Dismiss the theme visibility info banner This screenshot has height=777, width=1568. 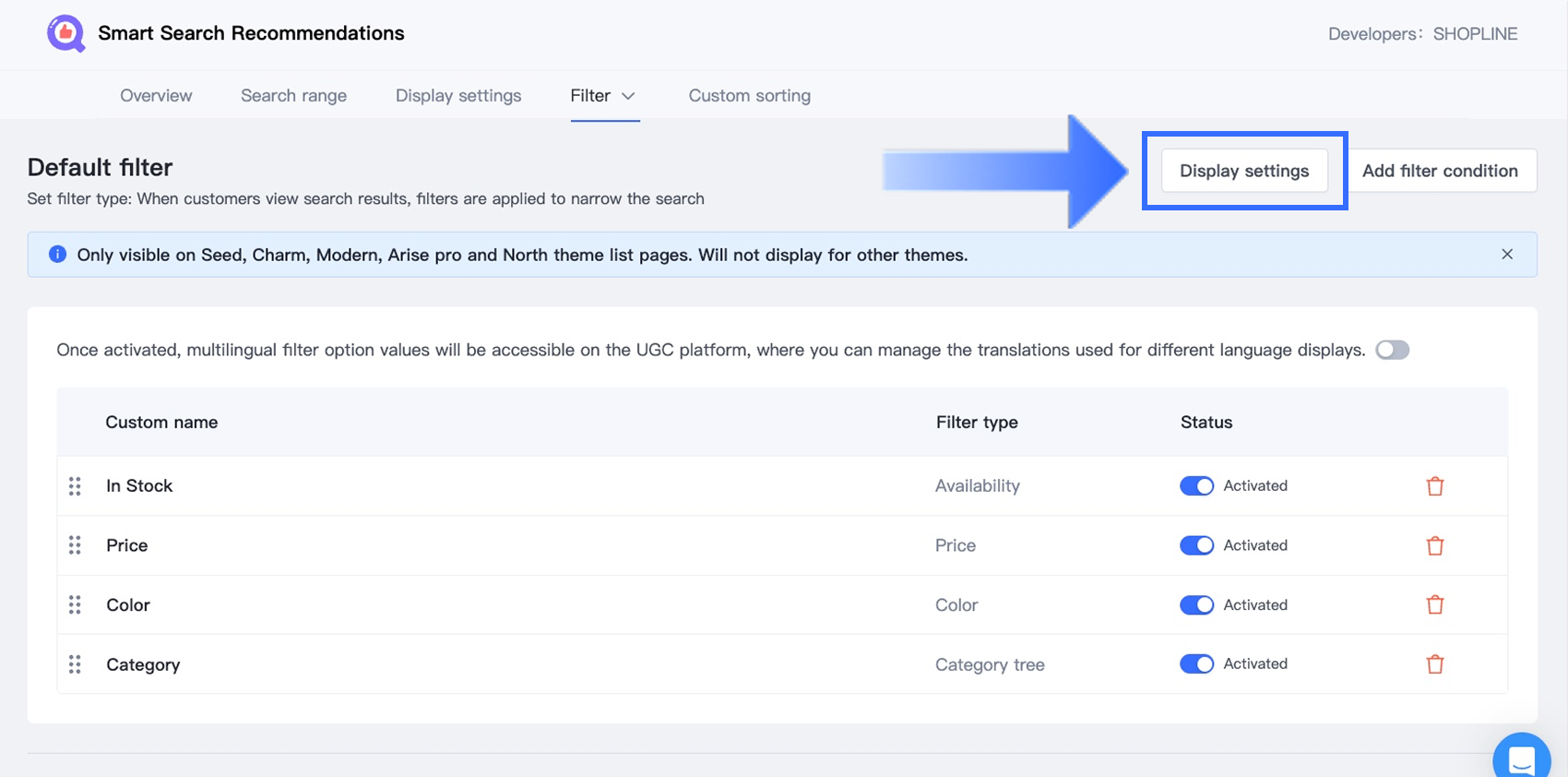(1507, 255)
